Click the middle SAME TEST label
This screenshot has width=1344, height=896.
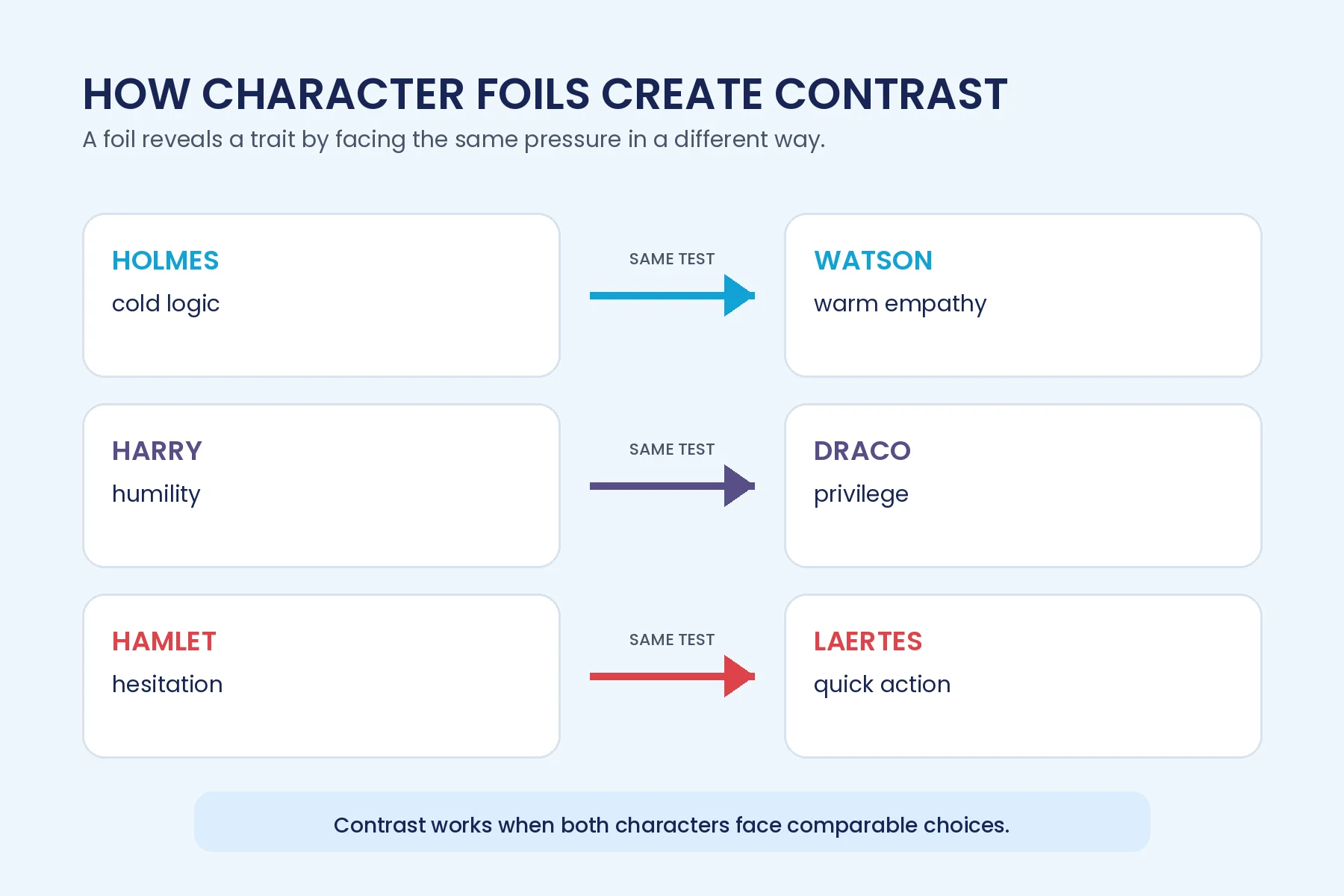click(672, 449)
